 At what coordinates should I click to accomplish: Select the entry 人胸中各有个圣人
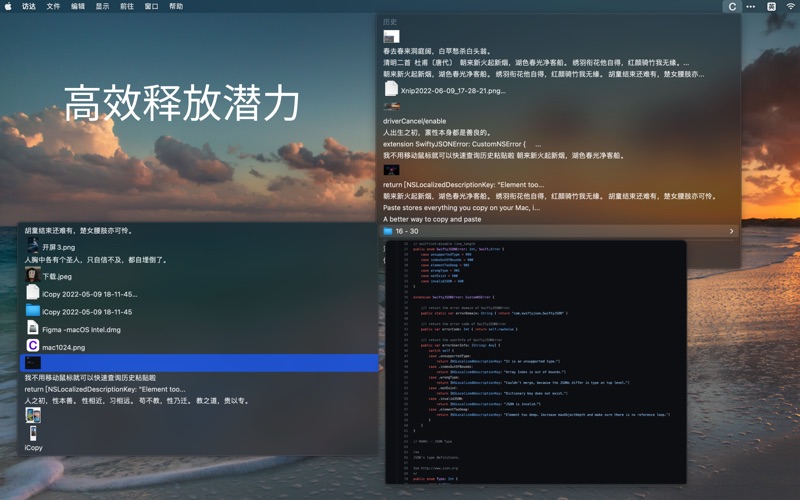pyautogui.click(x=96, y=260)
